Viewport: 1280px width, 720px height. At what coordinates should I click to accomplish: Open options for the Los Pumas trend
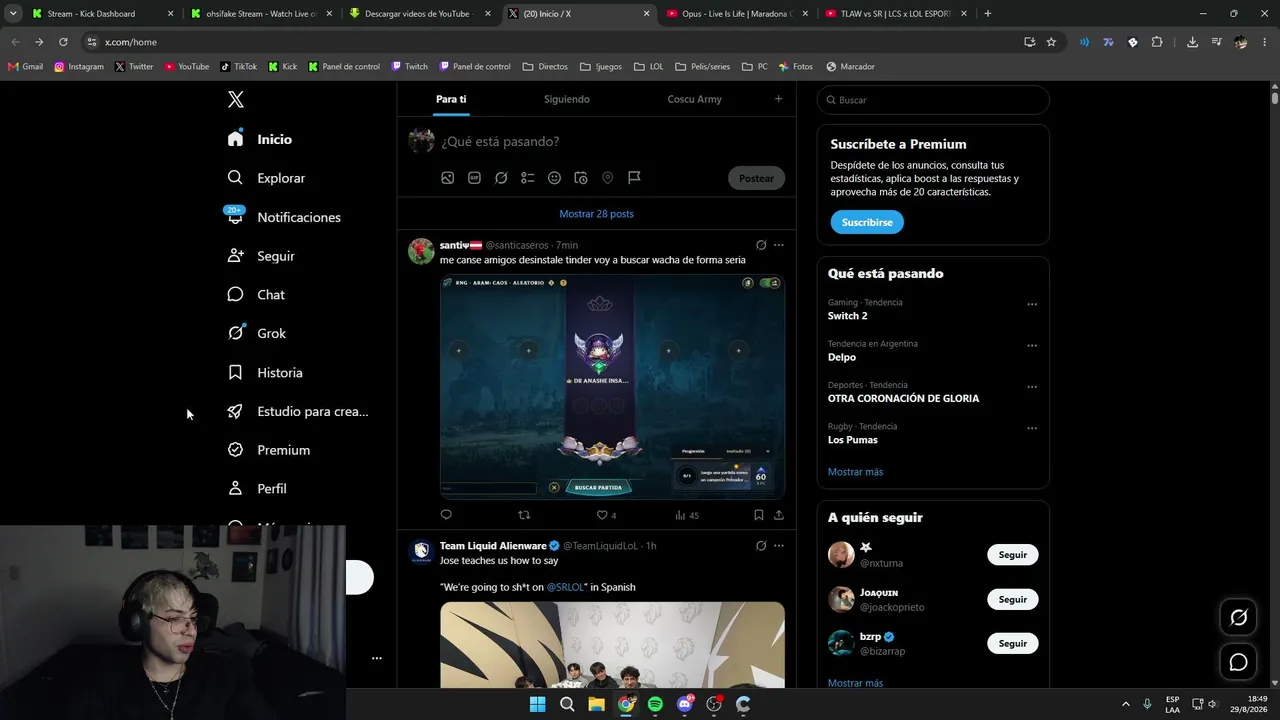pos(1032,429)
